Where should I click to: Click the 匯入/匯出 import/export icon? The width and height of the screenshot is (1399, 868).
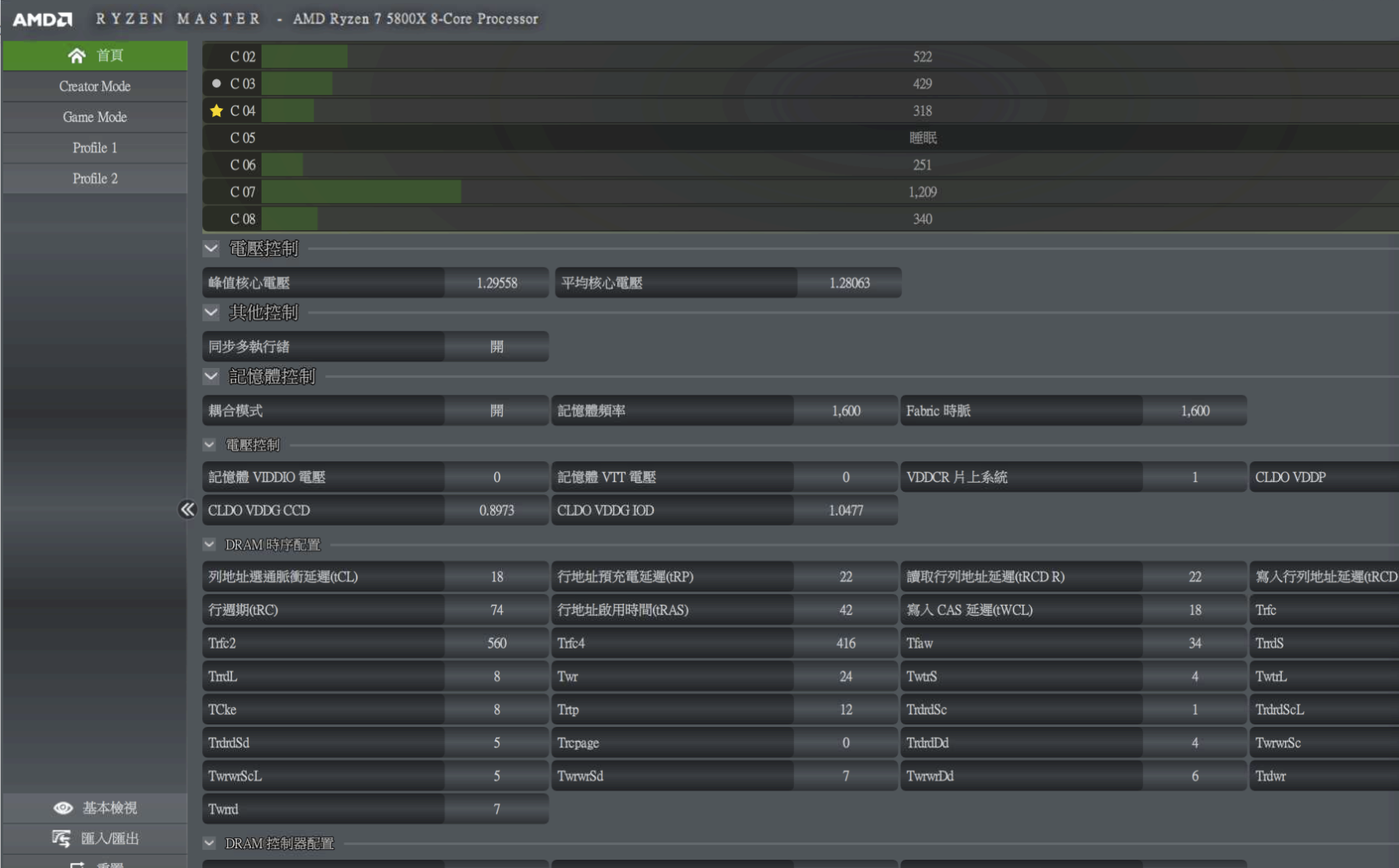pos(62,838)
